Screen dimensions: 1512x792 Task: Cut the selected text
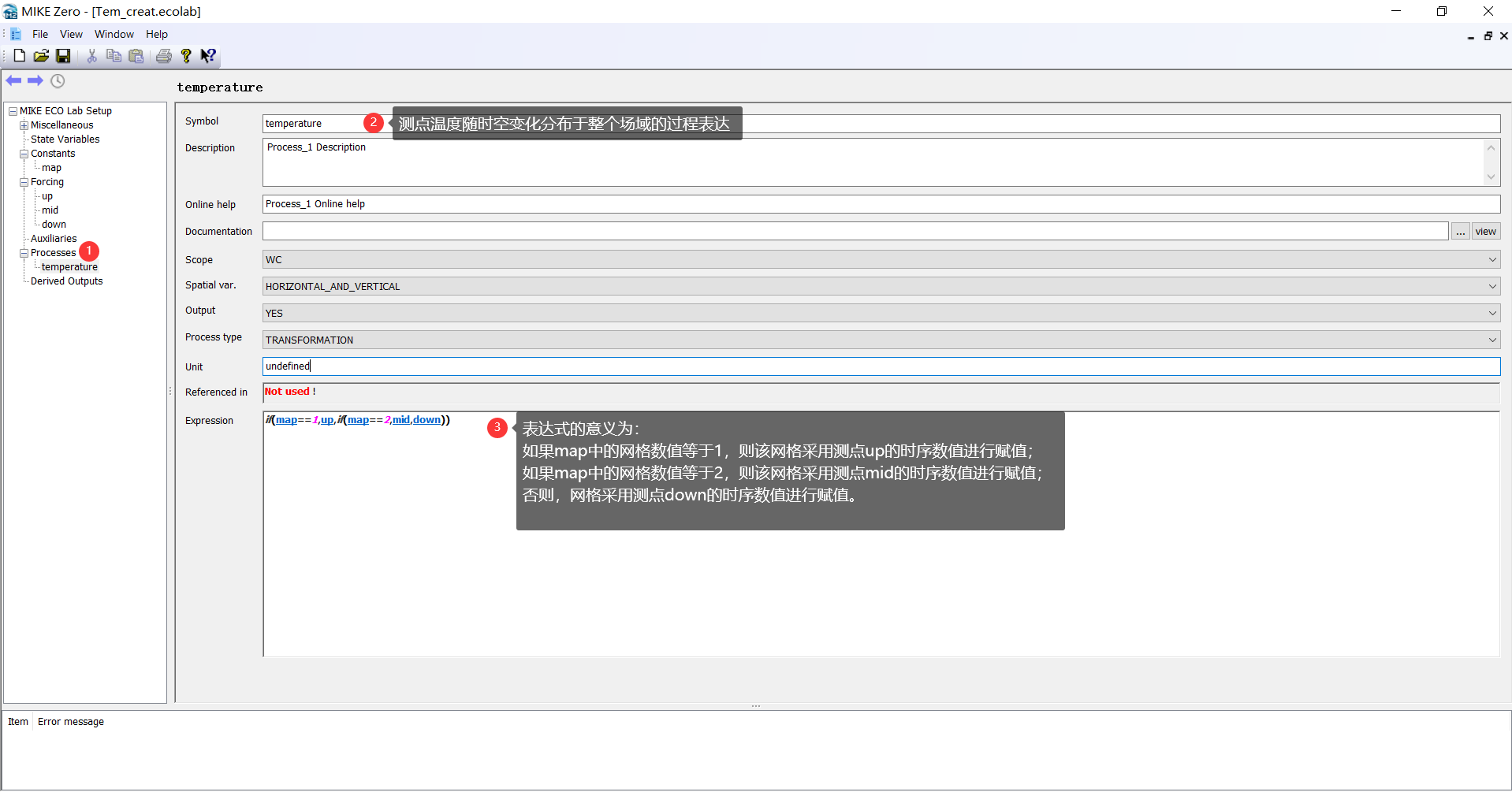click(91, 56)
